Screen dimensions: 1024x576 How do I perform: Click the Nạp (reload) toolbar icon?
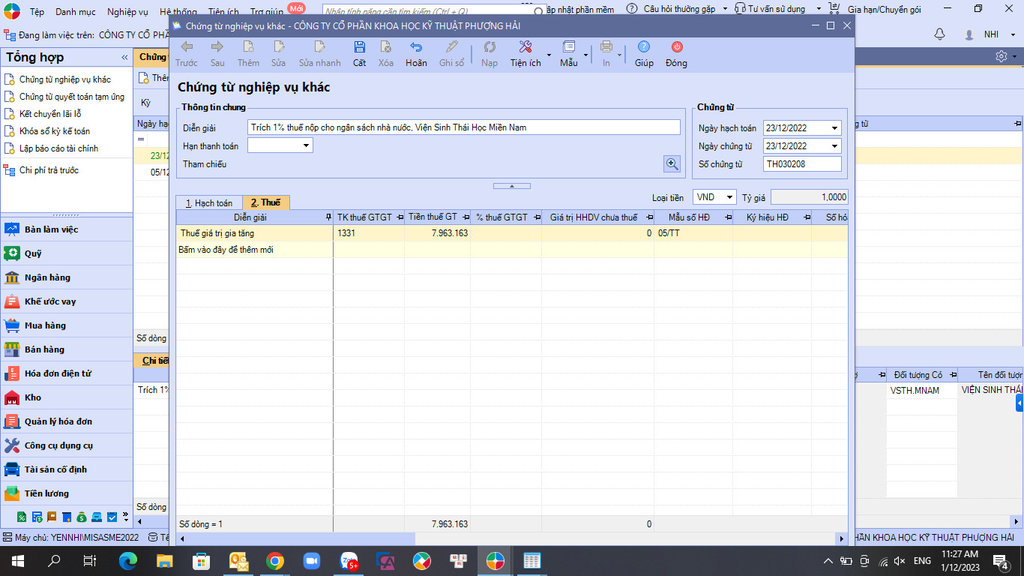(489, 47)
